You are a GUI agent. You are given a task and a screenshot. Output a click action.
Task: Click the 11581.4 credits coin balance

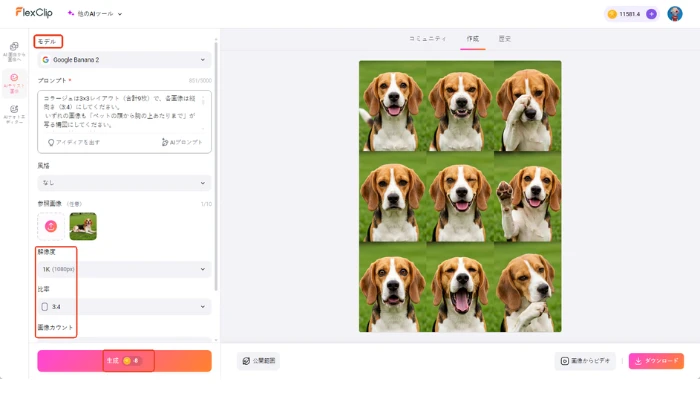coord(624,14)
